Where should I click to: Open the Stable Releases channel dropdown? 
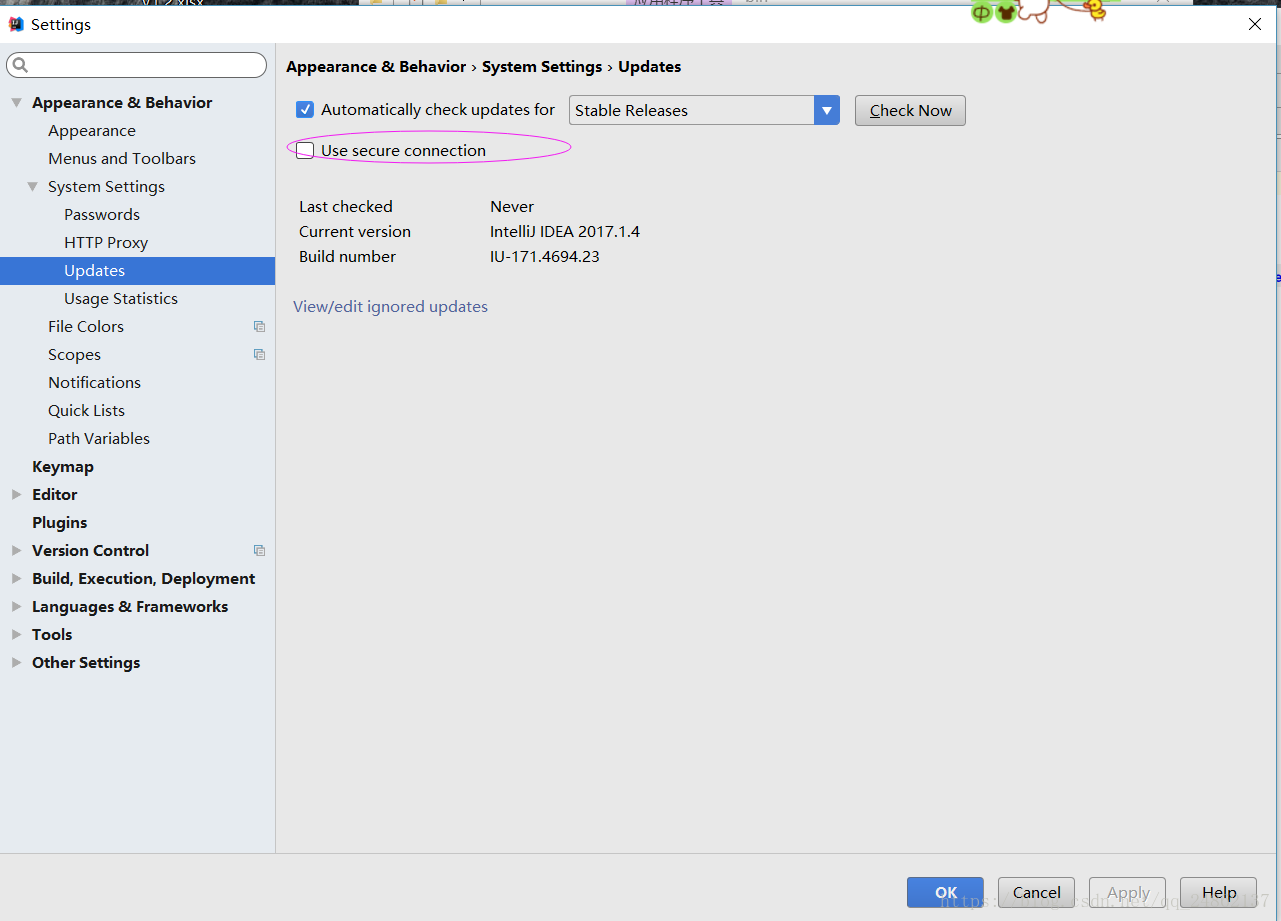(x=827, y=110)
